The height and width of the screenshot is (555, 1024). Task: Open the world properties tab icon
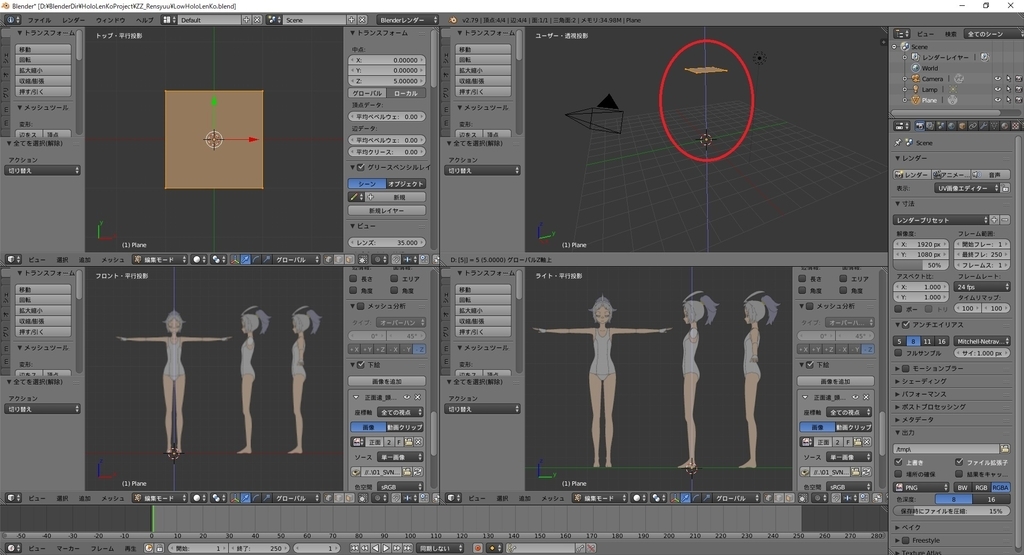pos(952,125)
